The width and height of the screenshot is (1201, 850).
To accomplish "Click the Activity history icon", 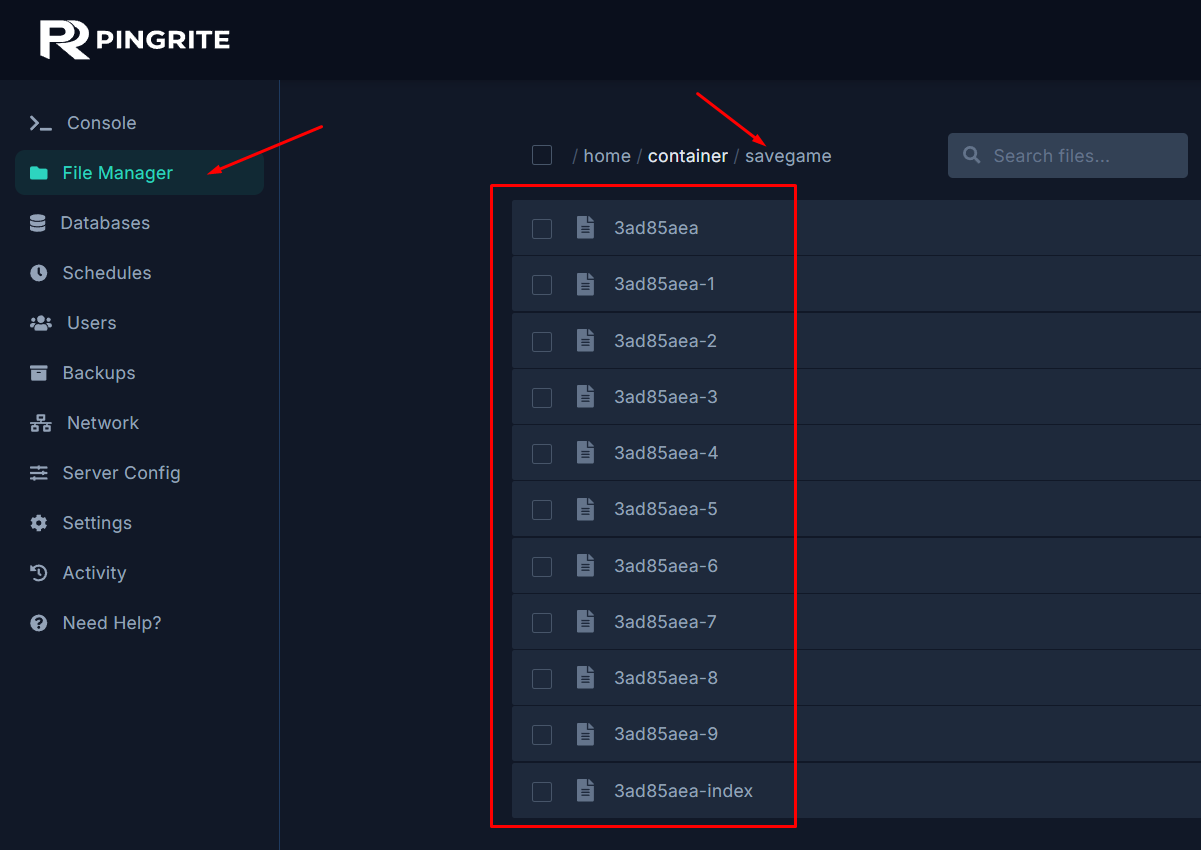I will tap(39, 573).
